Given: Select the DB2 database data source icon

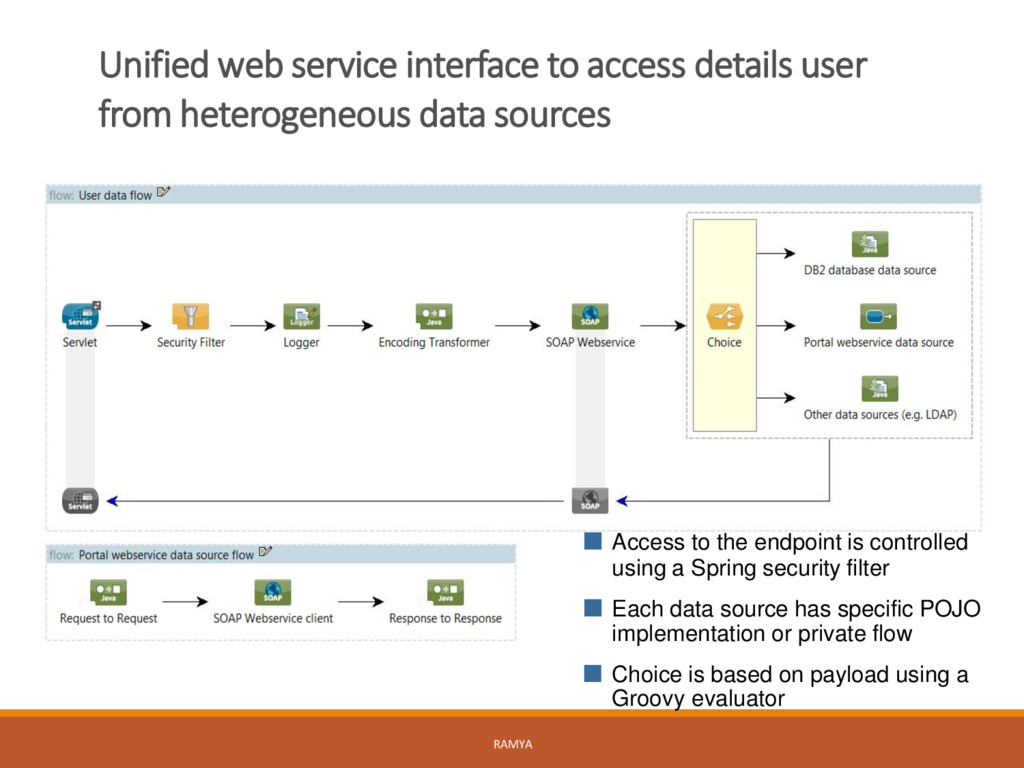Looking at the screenshot, I should (x=870, y=244).
